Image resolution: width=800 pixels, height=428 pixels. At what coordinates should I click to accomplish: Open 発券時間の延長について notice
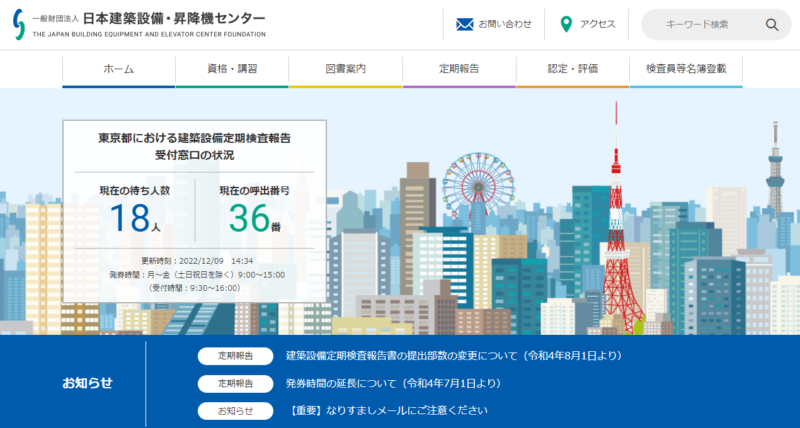[x=393, y=383]
